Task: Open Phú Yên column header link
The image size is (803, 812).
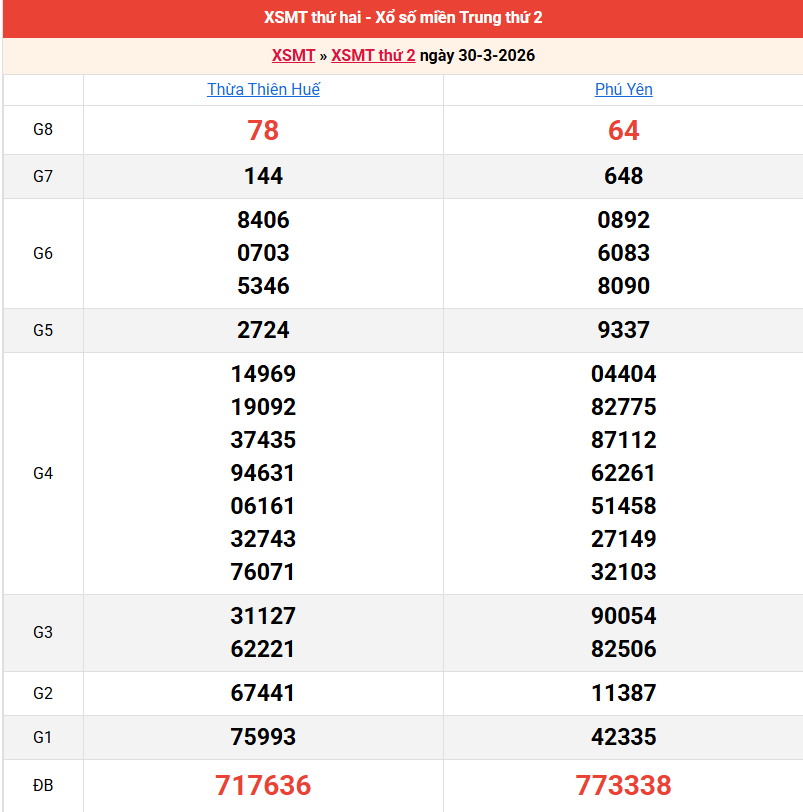Action: 622,89
